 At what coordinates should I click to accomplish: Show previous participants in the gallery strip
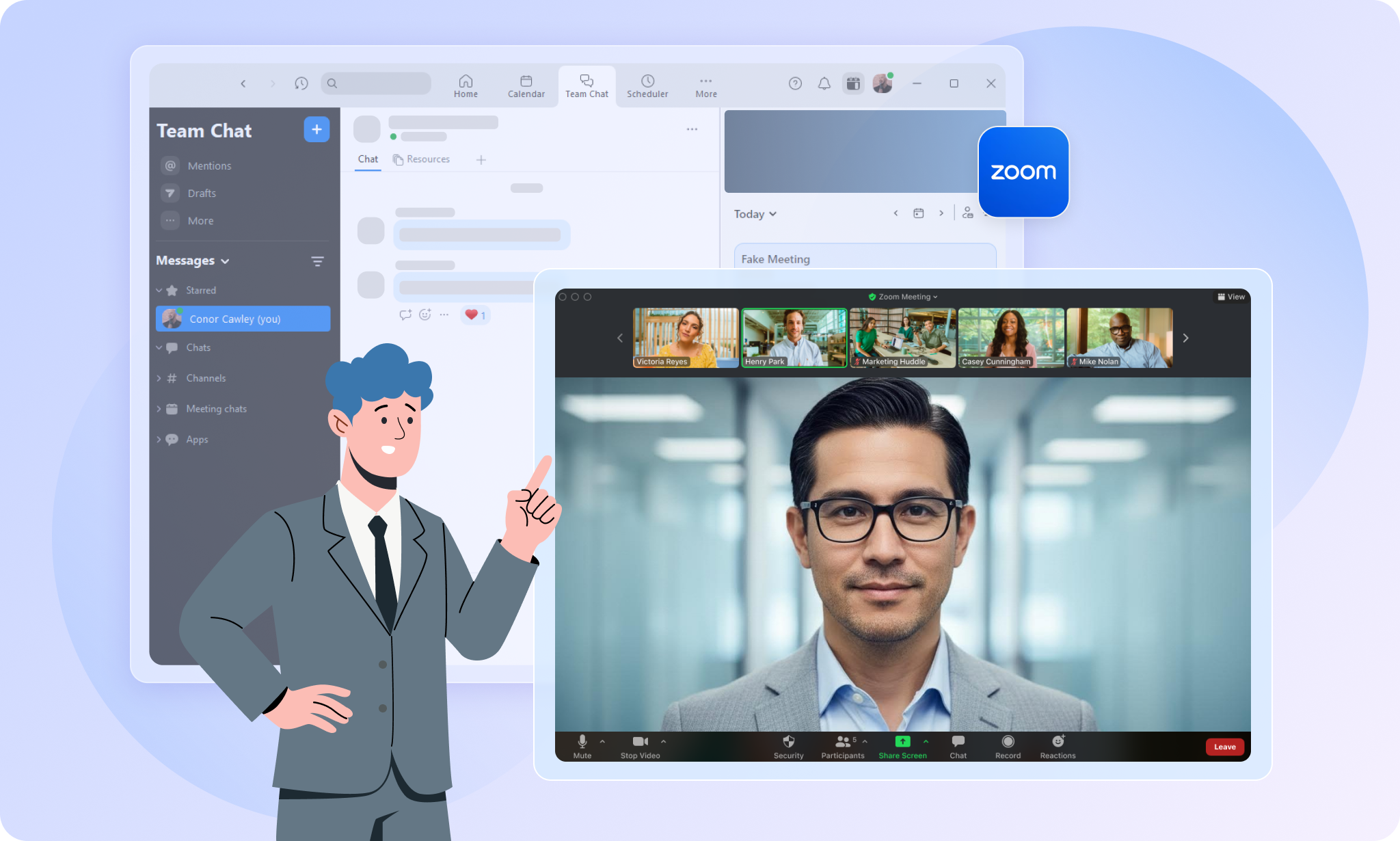click(x=620, y=338)
